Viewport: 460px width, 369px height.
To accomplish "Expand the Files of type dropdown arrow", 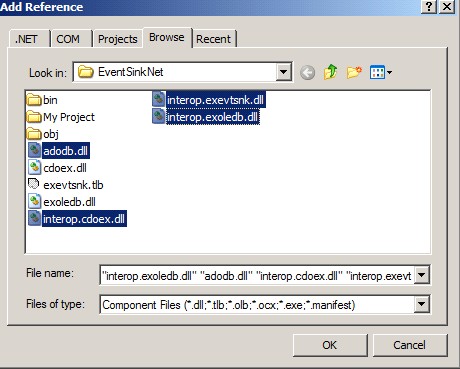I will click(x=422, y=304).
